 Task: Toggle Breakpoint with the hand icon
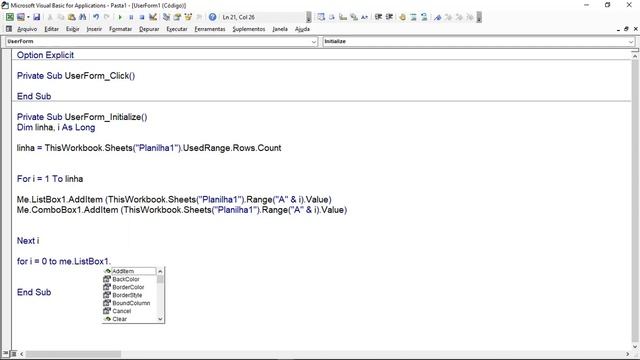tap(402, 17)
